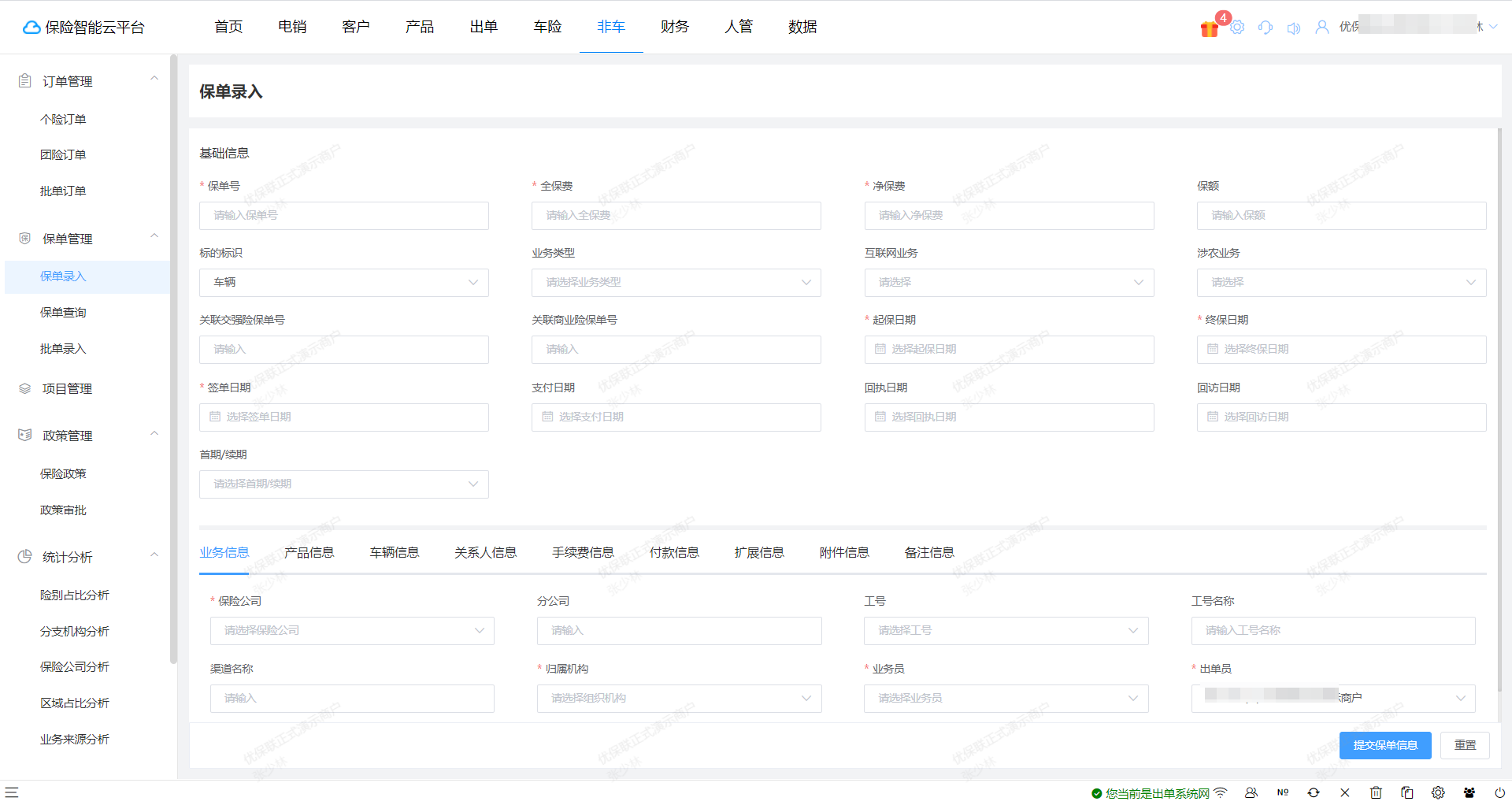Collapse the 订单管理 sidebar section

coord(154,79)
